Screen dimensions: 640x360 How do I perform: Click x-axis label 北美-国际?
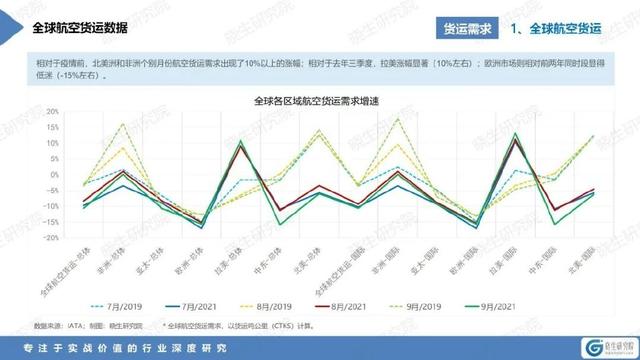click(x=582, y=260)
